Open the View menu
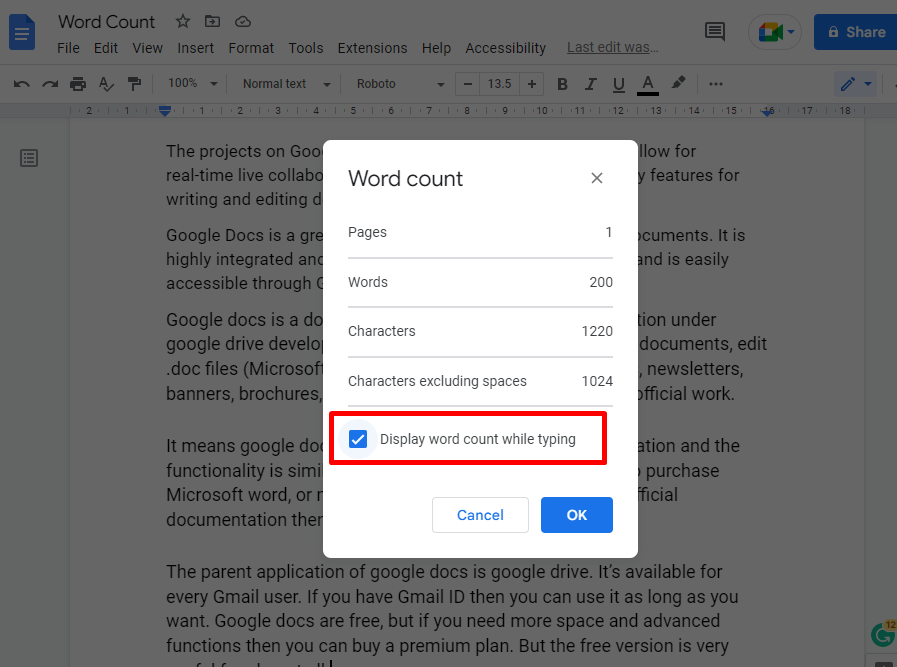Viewport: 897px width, 667px height. 148,48
